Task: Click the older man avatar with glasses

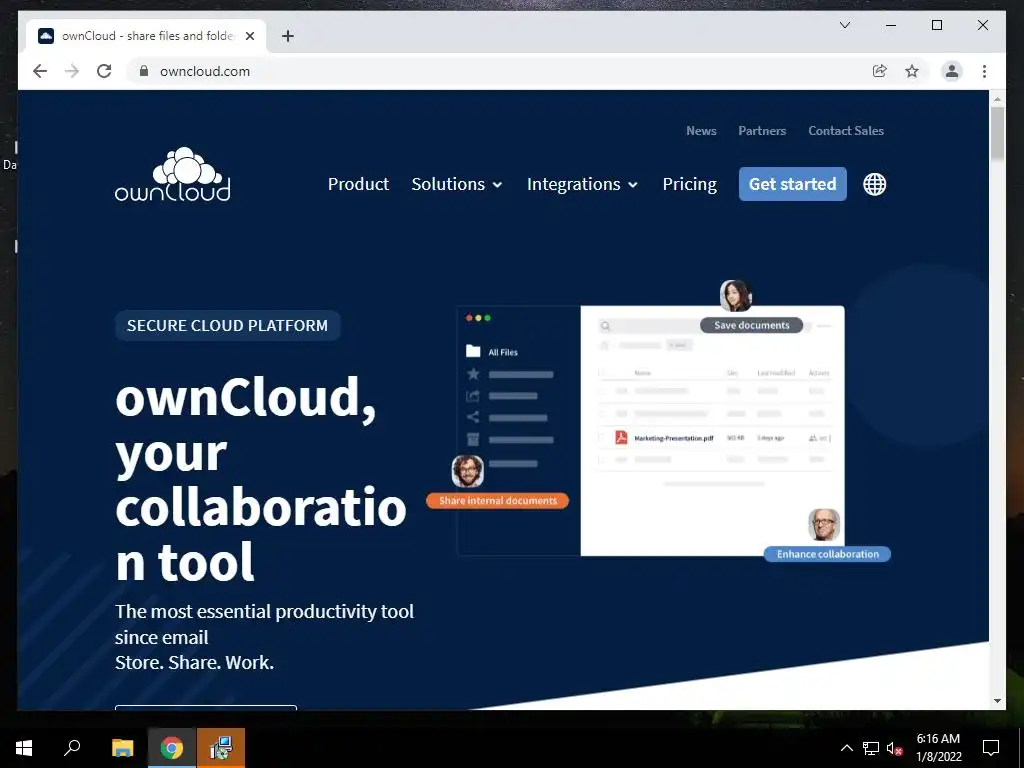Action: pyautogui.click(x=824, y=524)
